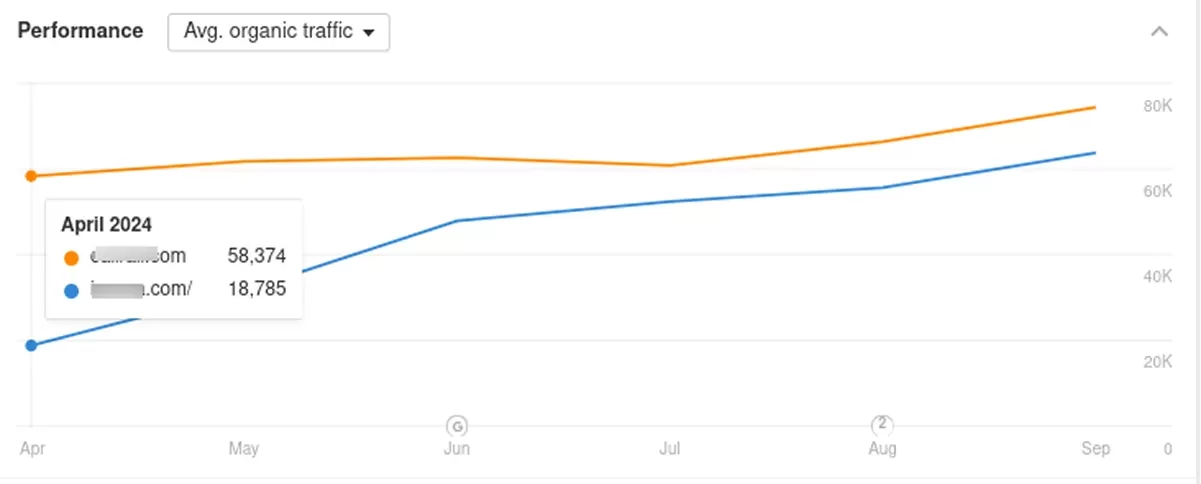Open the Avg. organic traffic dropdown
The width and height of the screenshot is (1201, 484).
(x=278, y=32)
